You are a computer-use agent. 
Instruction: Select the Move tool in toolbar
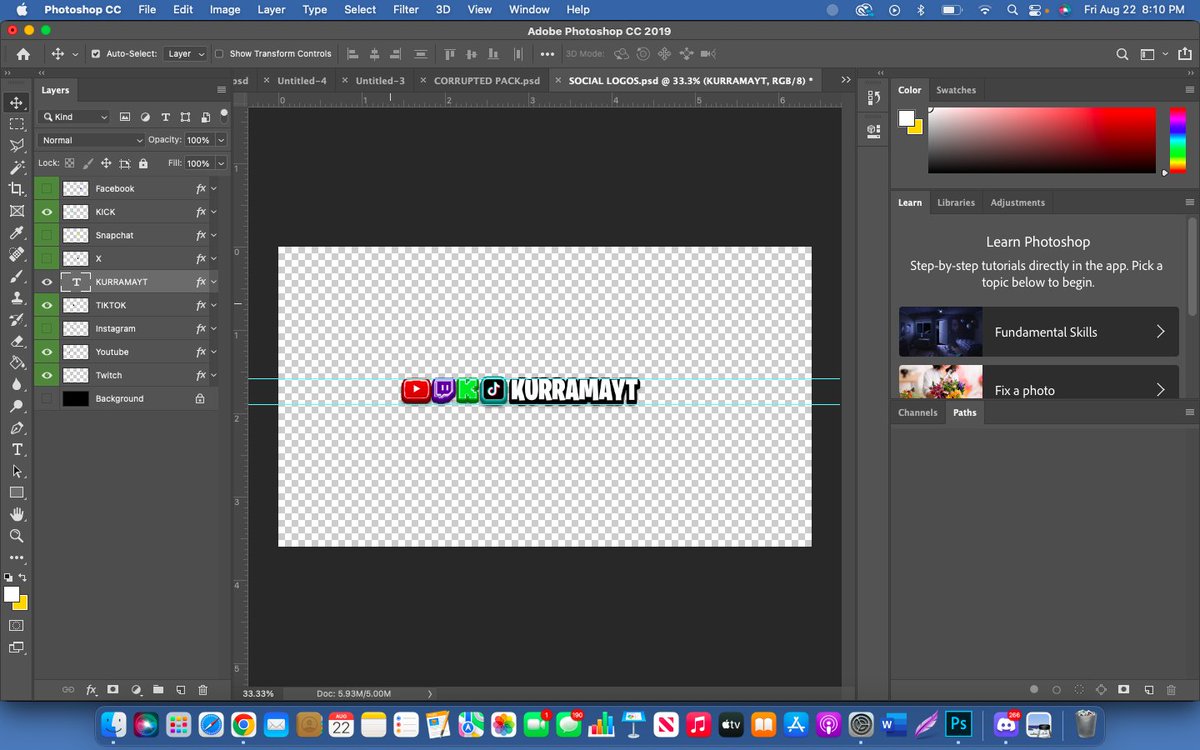click(x=16, y=102)
